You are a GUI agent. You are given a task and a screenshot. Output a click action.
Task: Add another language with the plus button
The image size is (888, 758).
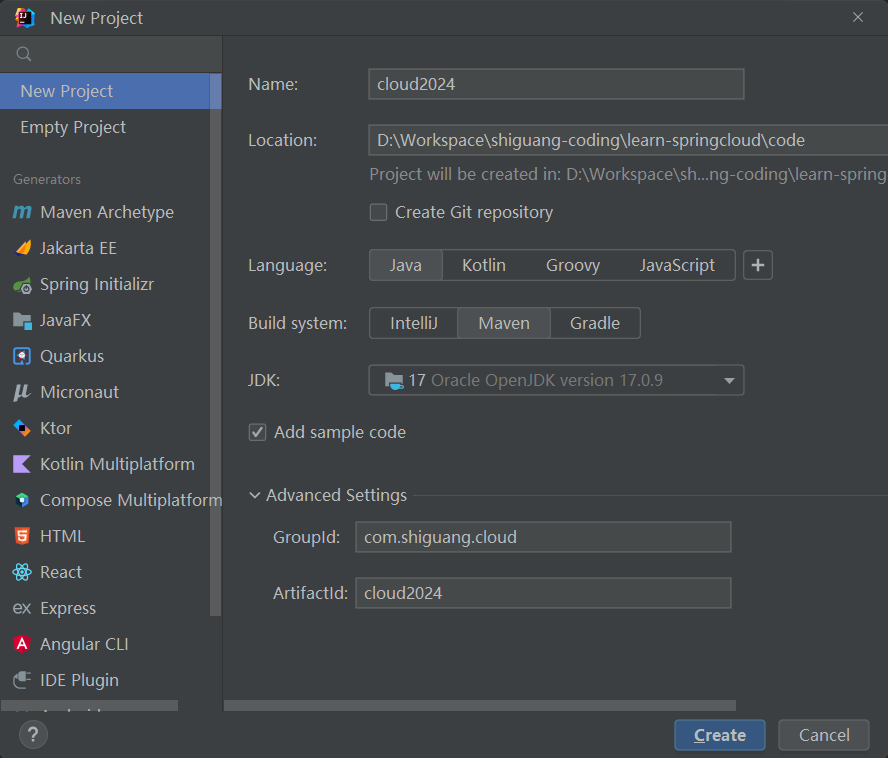click(x=758, y=265)
